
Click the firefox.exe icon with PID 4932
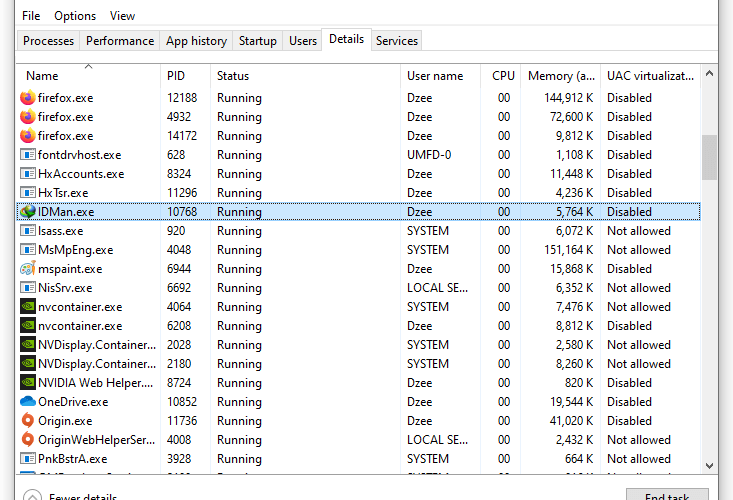(x=28, y=117)
